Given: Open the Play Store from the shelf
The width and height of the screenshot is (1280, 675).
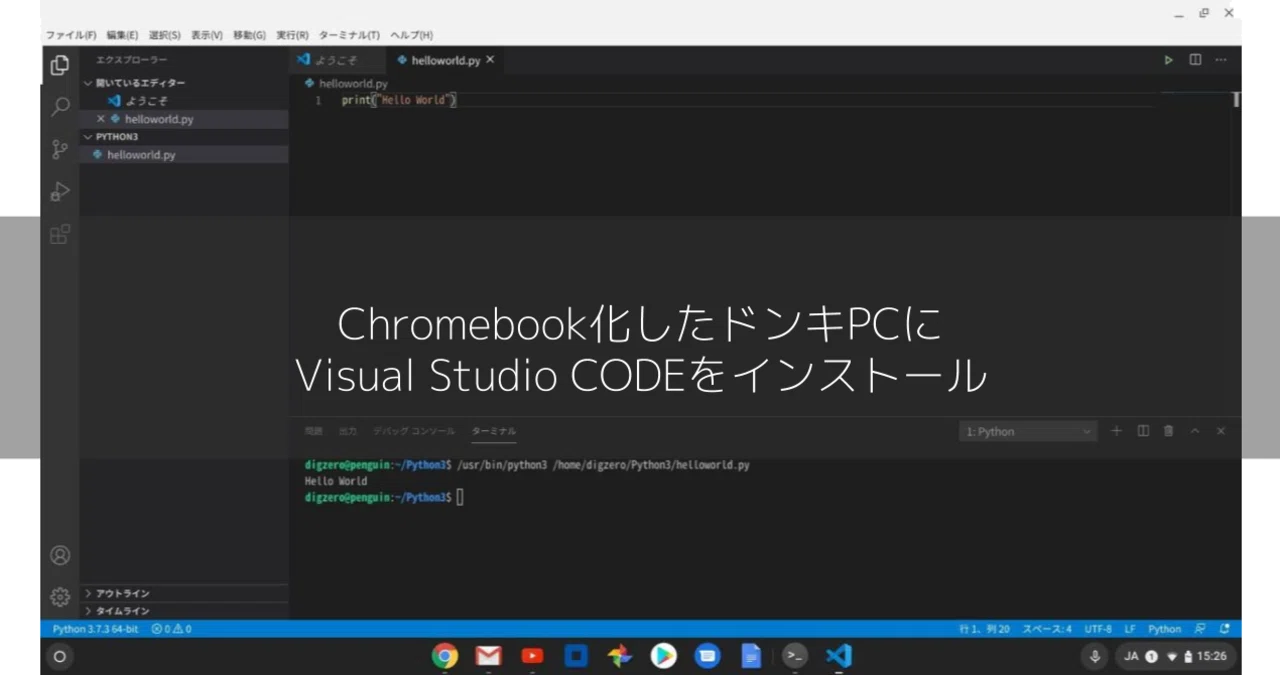Looking at the screenshot, I should coord(663,656).
